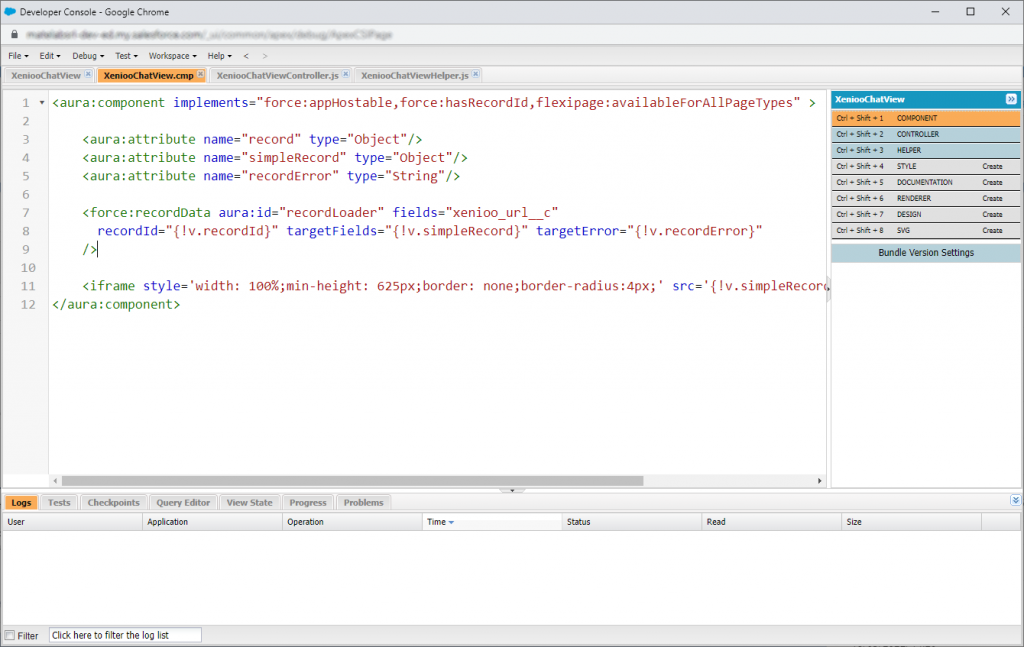Close the XeniooChatViewHelper.js tab
Viewport: 1024px width, 647px height.
click(477, 75)
